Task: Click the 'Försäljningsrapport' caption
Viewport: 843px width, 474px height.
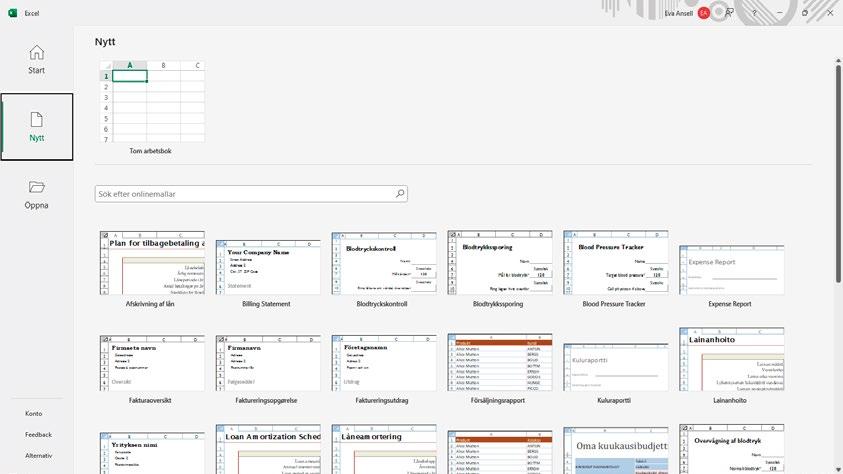Action: click(x=498, y=400)
